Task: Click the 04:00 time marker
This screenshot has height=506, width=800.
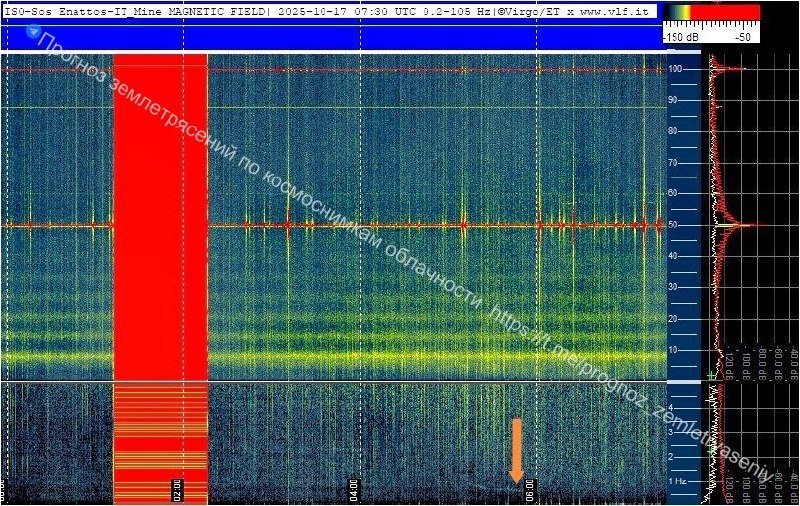Action: click(x=353, y=490)
